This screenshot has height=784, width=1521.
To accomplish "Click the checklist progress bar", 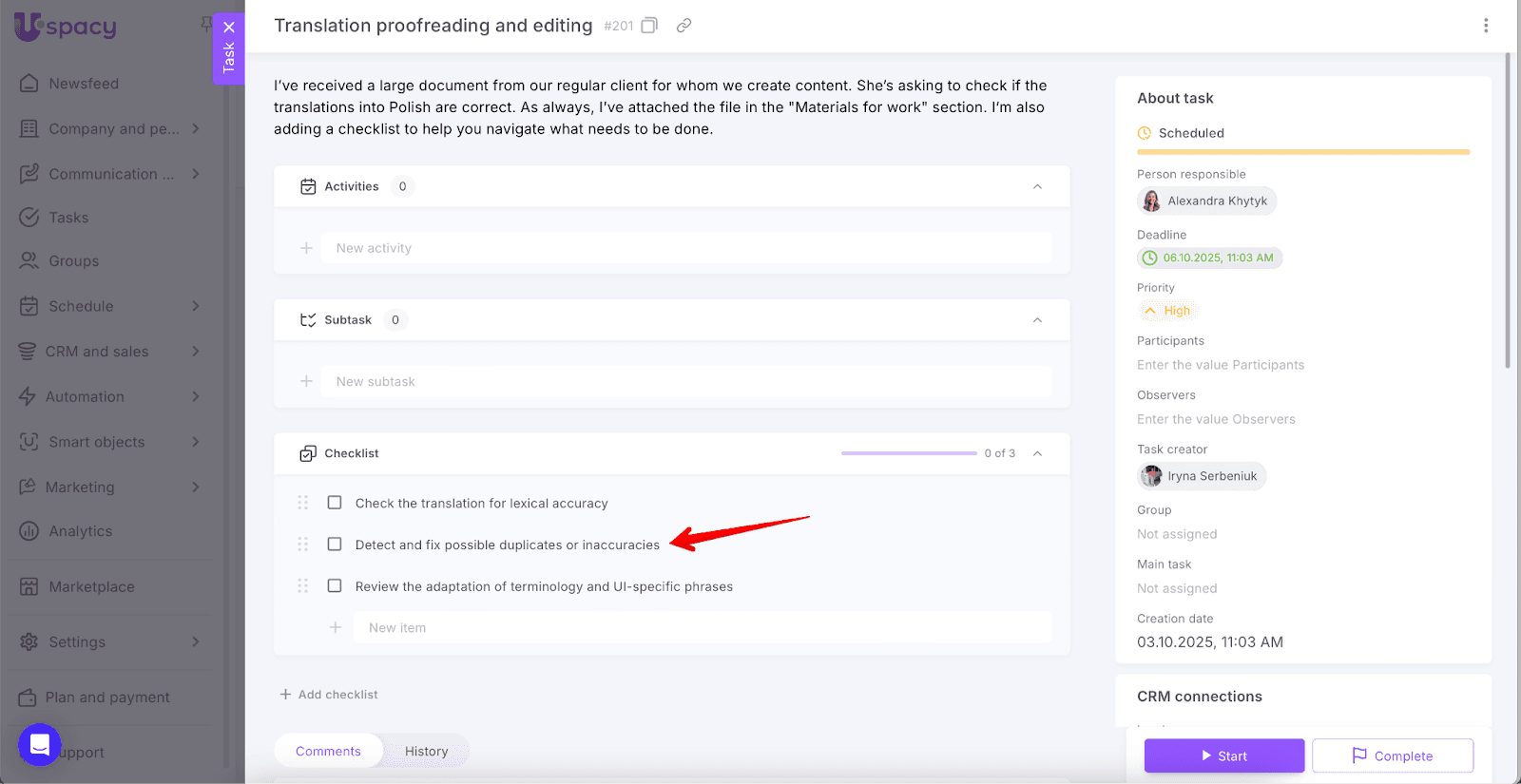I will tap(908, 453).
